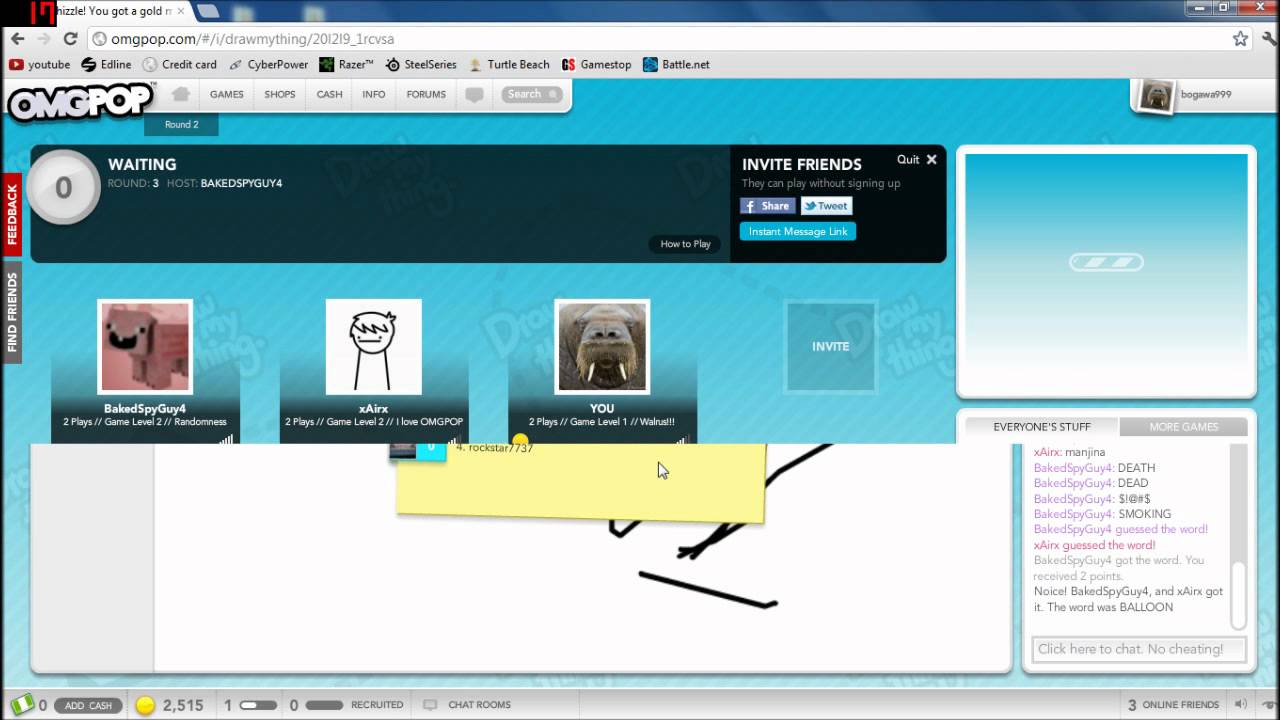The height and width of the screenshot is (720, 1280).
Task: Open the CyberPower bookmark
Action: (268, 64)
